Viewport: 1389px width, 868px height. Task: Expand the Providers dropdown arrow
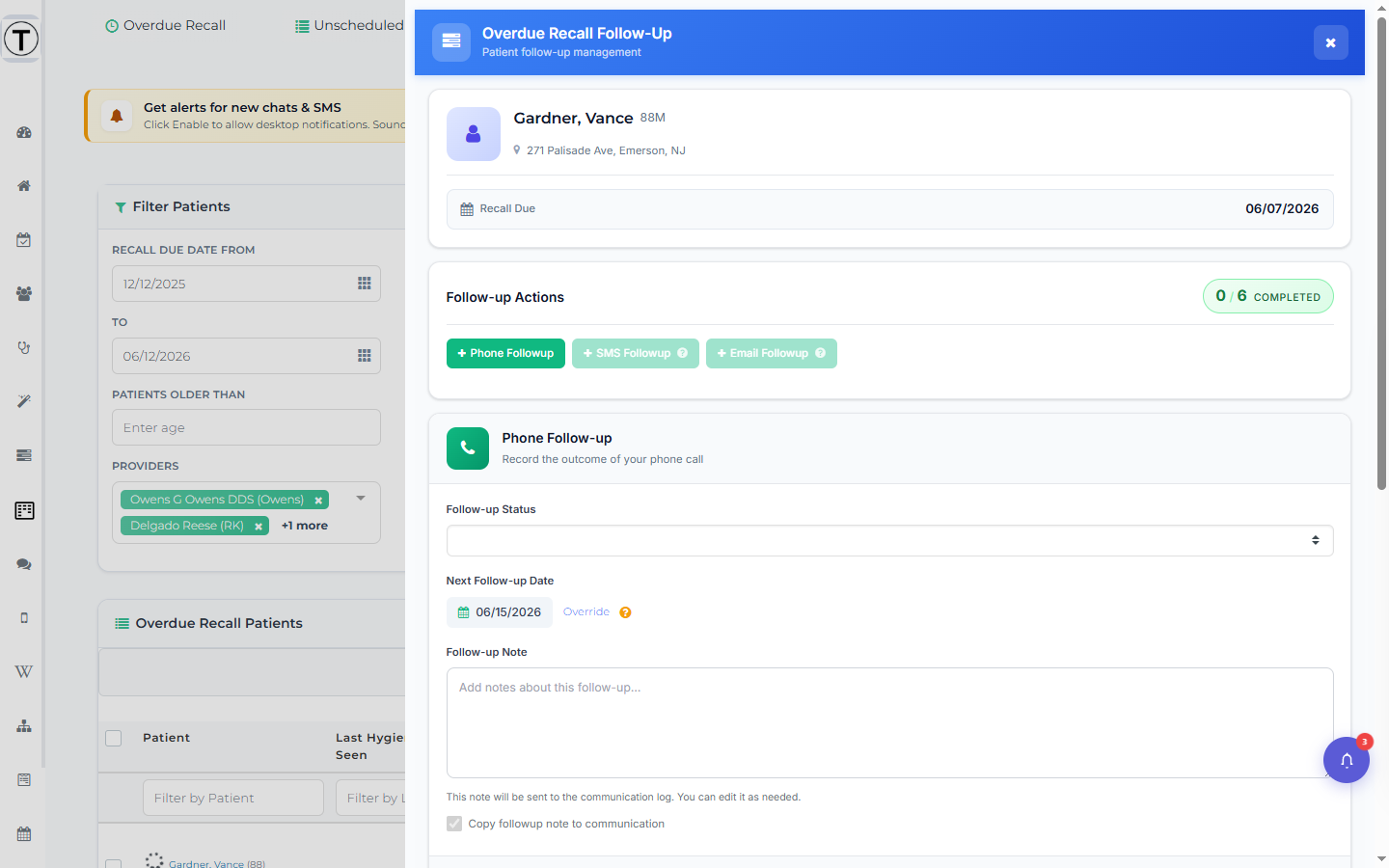(361, 499)
